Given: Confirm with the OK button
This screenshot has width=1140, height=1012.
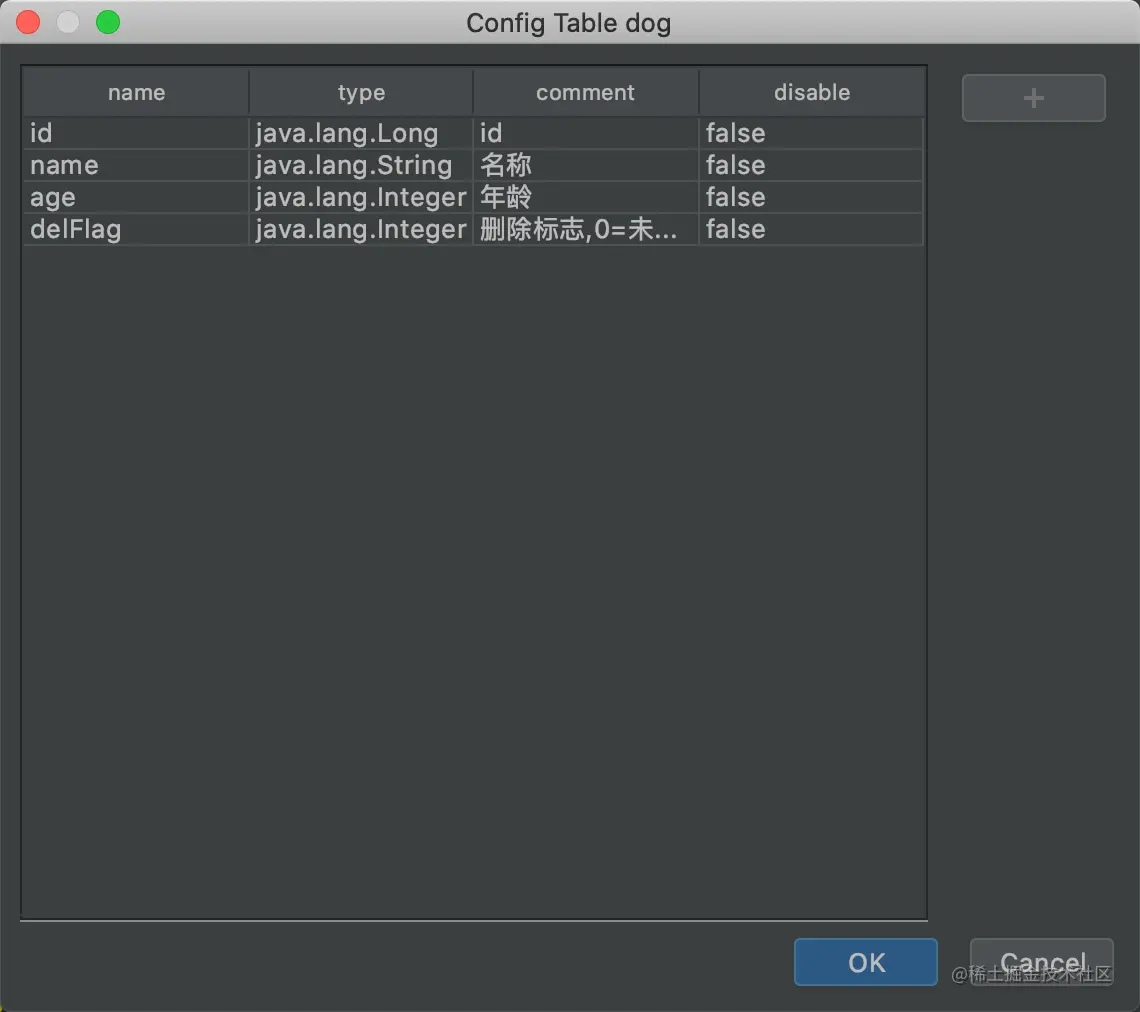Looking at the screenshot, I should pos(865,962).
